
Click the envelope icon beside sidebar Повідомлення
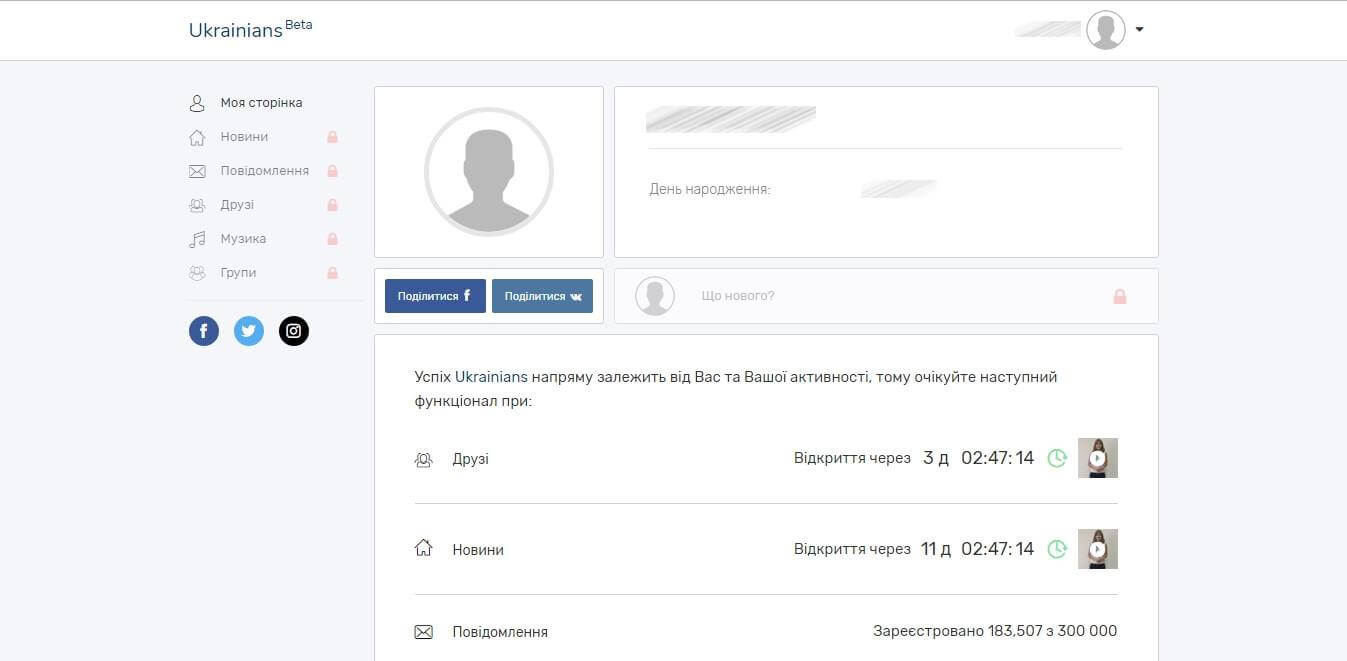[197, 171]
